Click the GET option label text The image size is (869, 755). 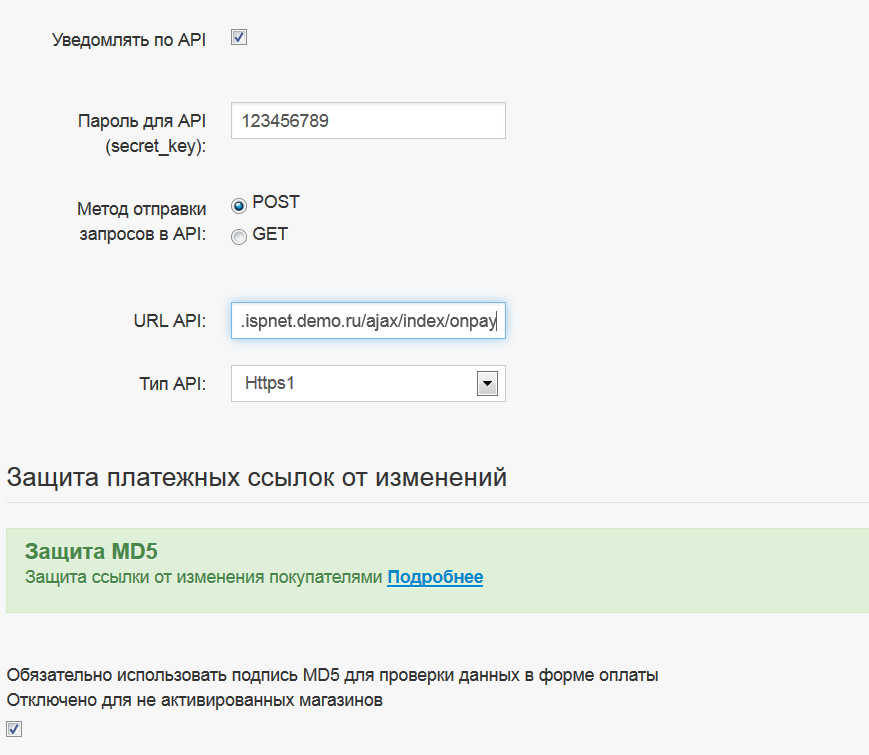pos(270,234)
